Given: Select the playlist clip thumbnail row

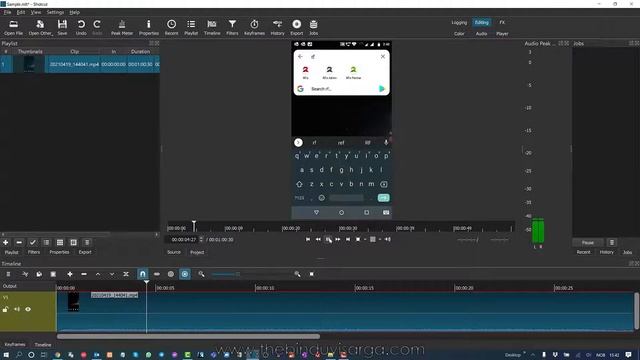Looking at the screenshot, I should click(x=80, y=64).
